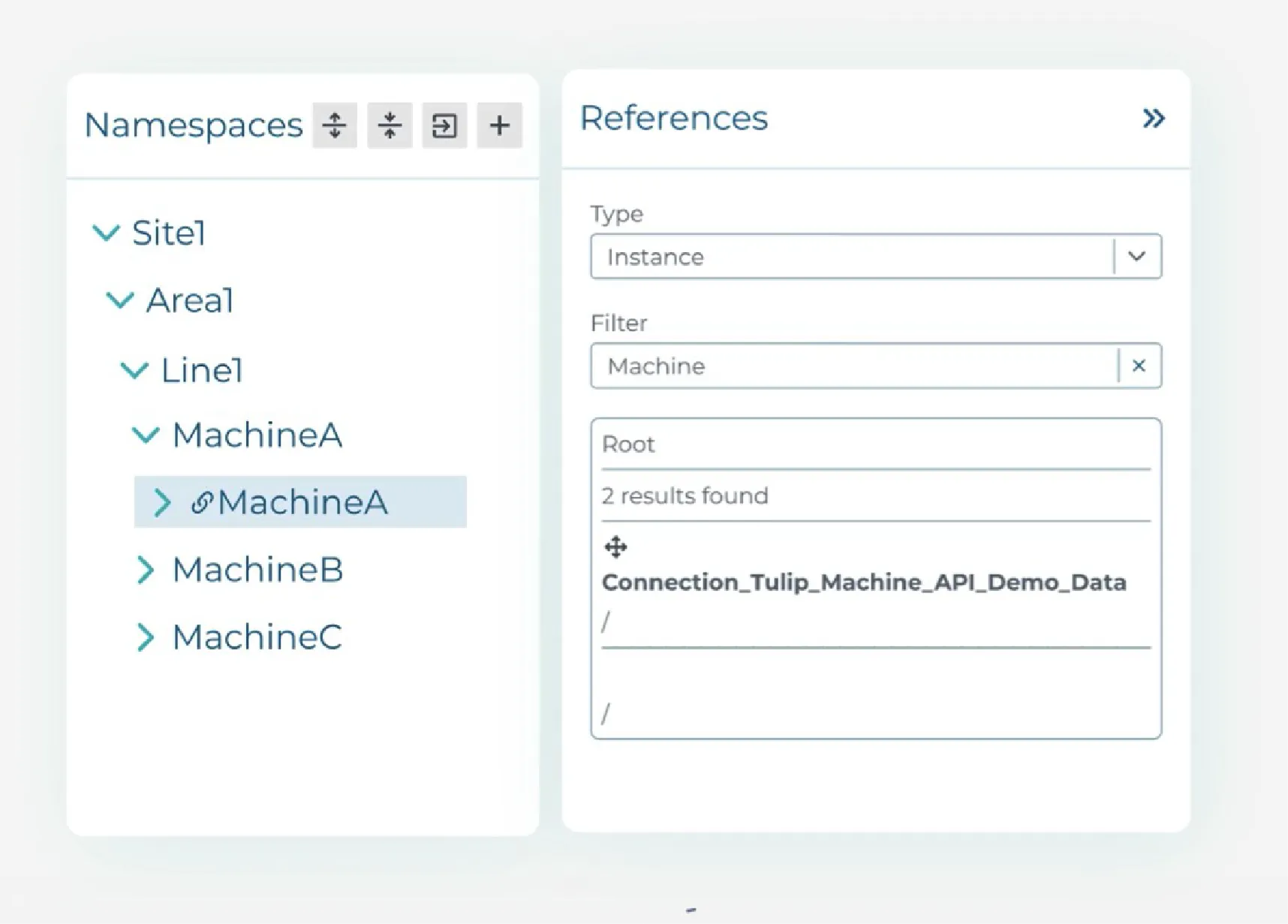The height and width of the screenshot is (924, 1288).
Task: Click the expand-all icon in Namespaces toolbar
Action: coord(334,125)
